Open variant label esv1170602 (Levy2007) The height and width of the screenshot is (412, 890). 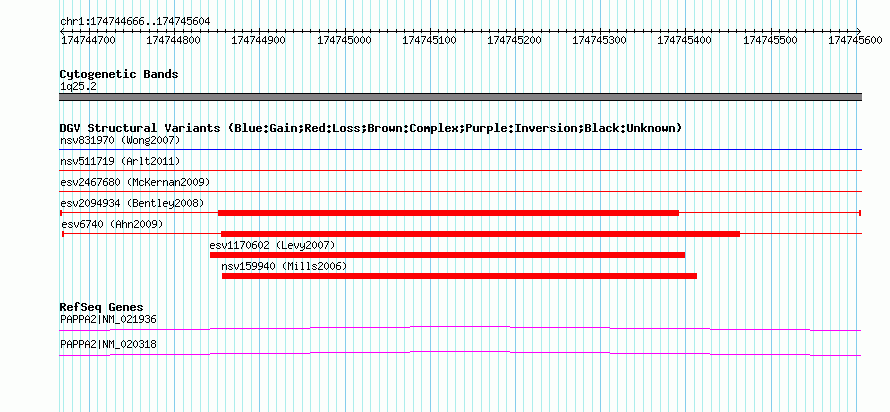coord(272,245)
